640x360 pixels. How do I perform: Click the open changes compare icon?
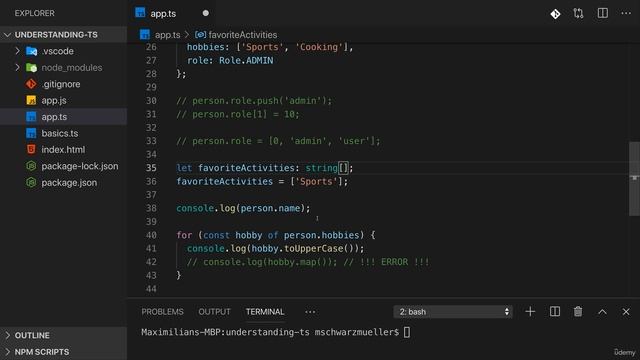(578, 13)
